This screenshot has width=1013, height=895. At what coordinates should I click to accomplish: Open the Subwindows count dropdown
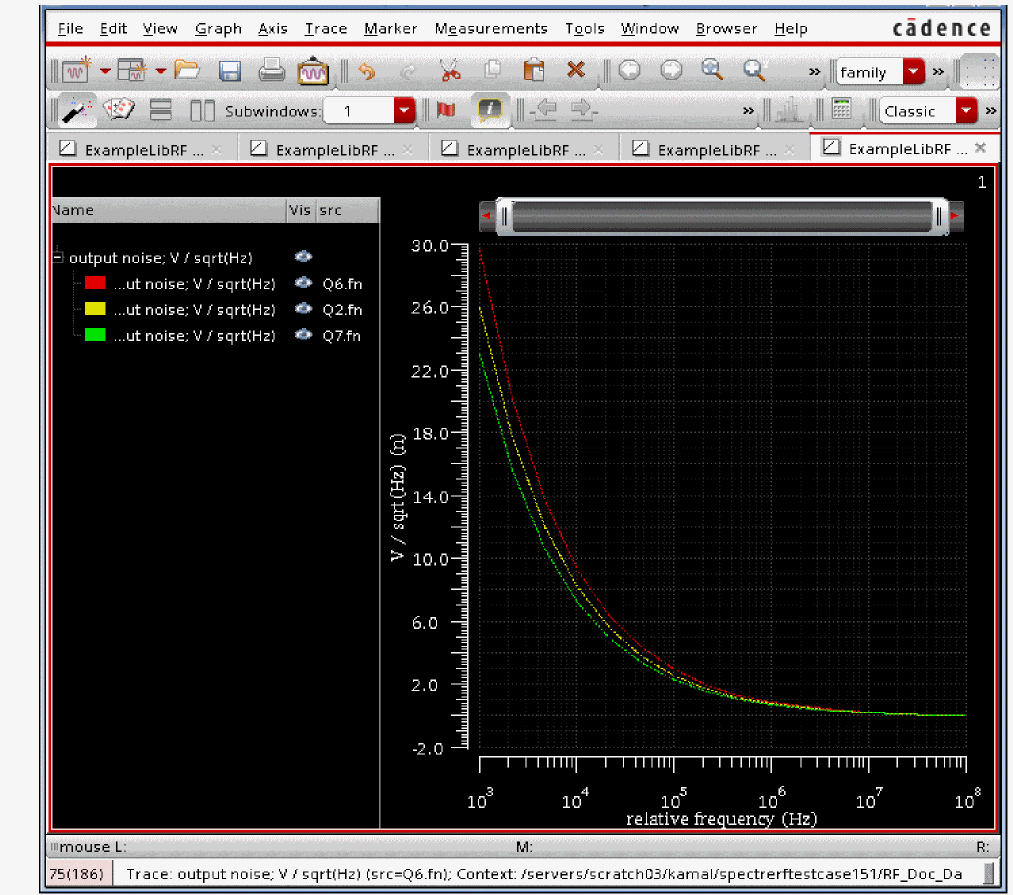tap(404, 111)
